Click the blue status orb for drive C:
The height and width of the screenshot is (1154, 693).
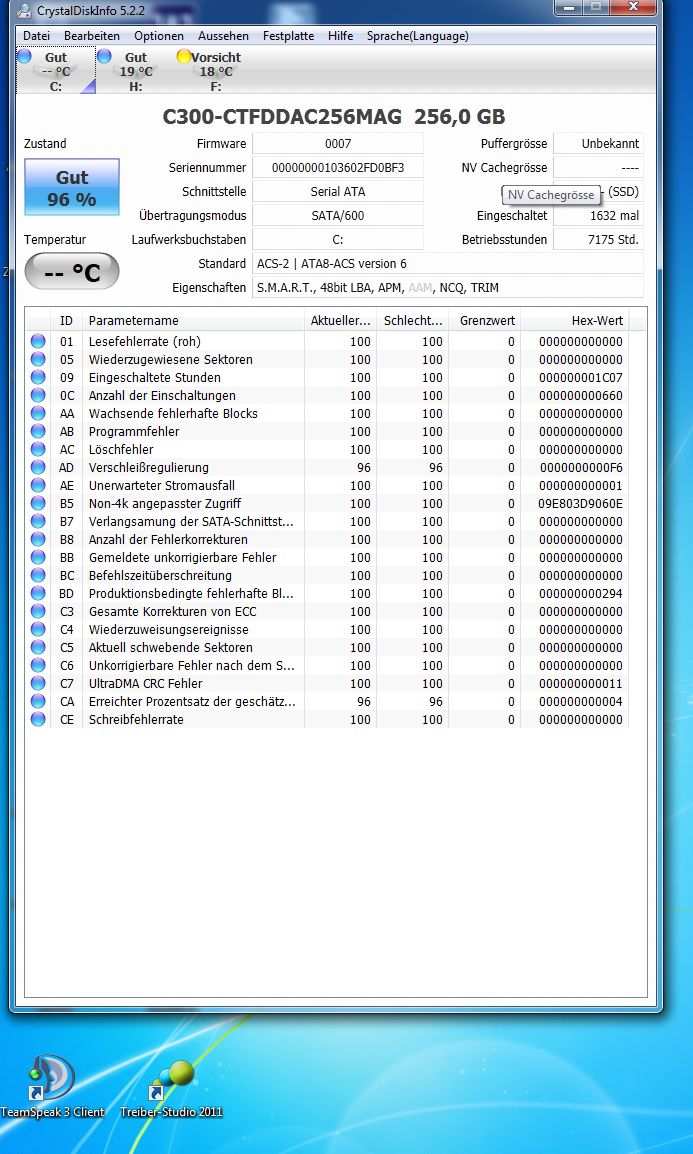tap(24, 56)
